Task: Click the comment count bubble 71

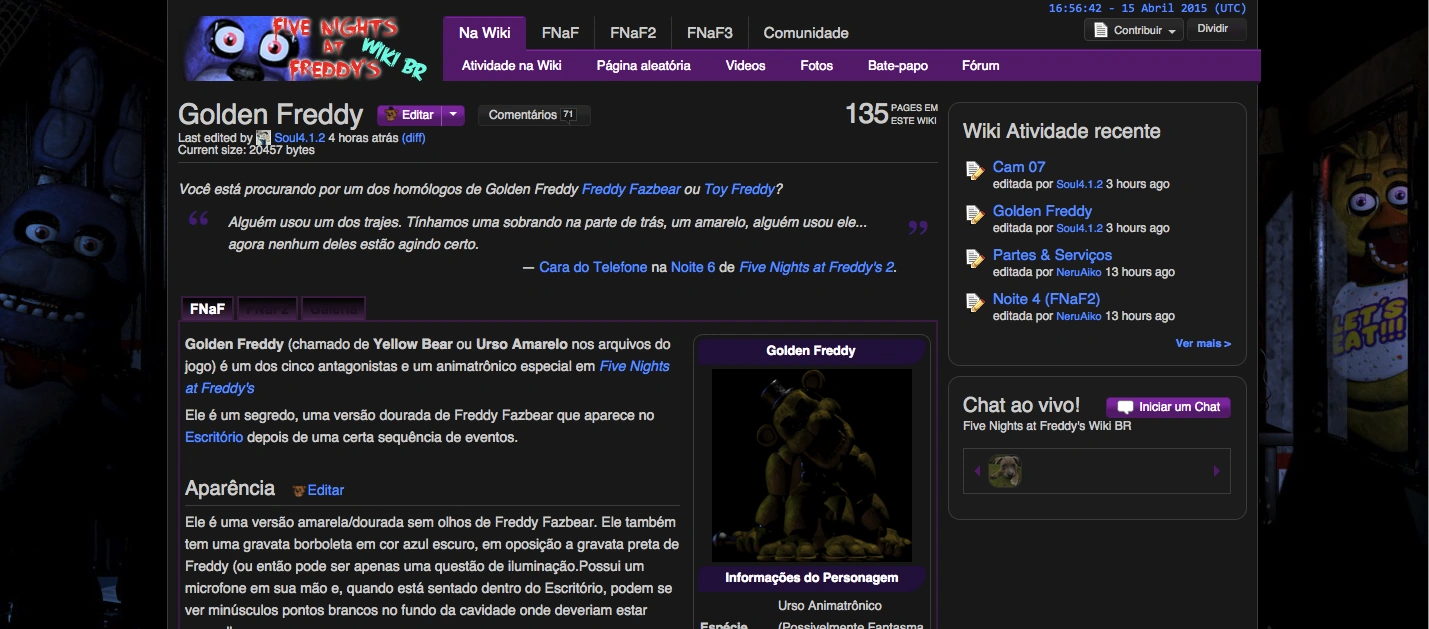Action: pos(568,115)
